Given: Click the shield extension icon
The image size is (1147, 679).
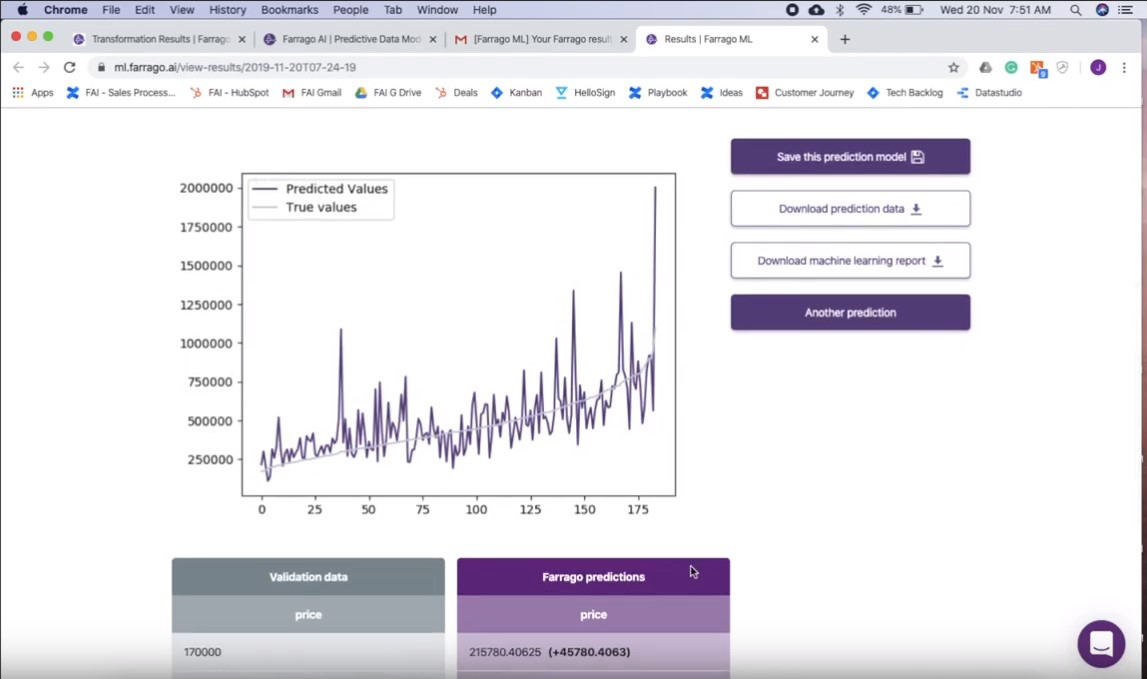Looking at the screenshot, I should point(1063,67).
